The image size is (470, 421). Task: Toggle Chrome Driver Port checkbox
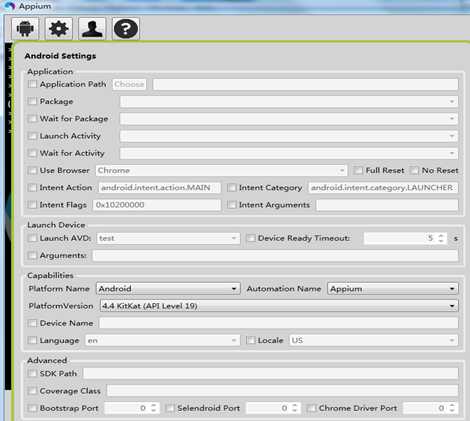click(311, 408)
